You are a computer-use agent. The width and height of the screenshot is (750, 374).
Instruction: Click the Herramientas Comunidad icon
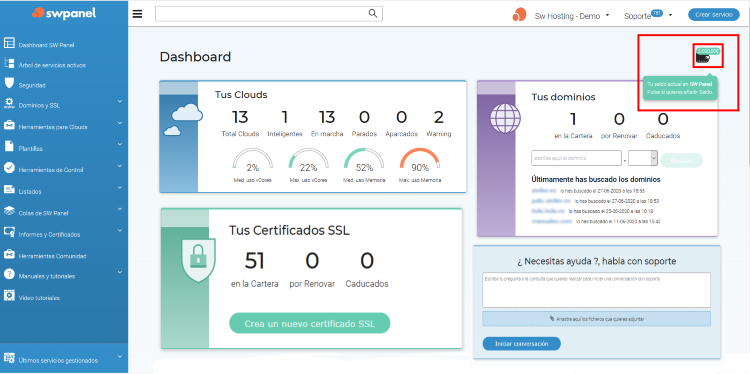click(x=9, y=254)
